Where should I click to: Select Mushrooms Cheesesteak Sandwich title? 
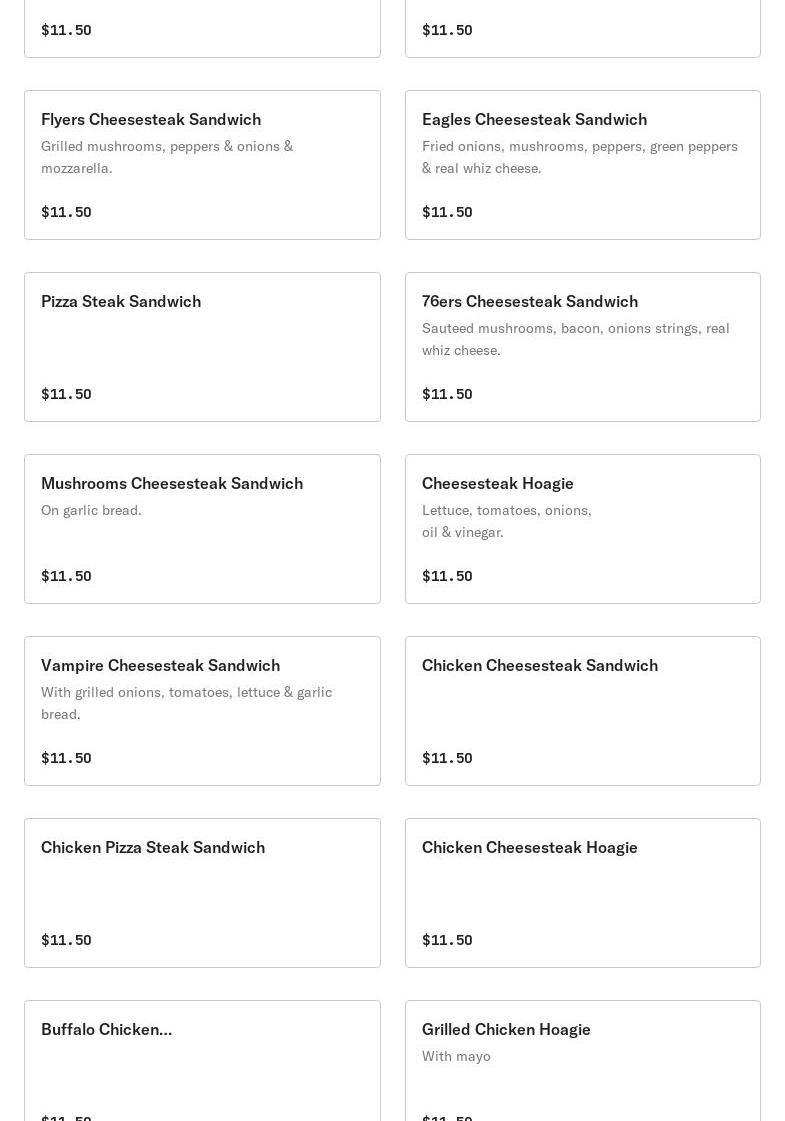172,483
